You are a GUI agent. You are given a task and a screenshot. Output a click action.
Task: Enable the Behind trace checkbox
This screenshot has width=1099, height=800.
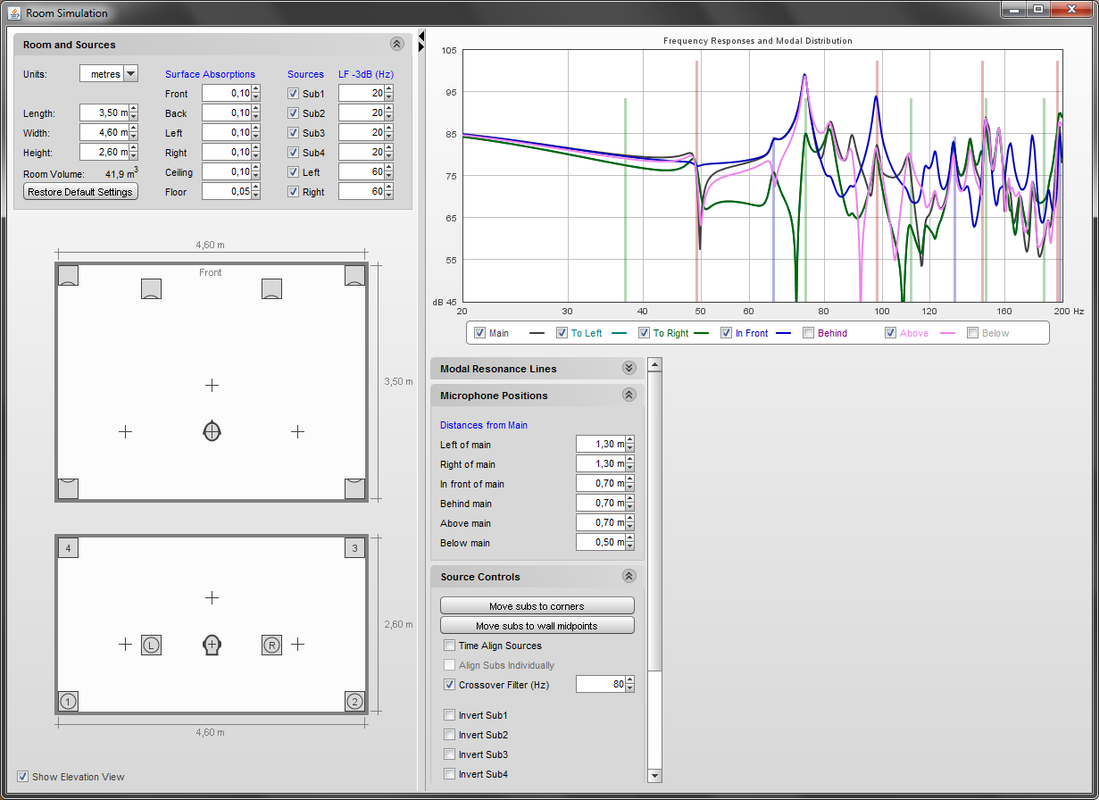(808, 333)
